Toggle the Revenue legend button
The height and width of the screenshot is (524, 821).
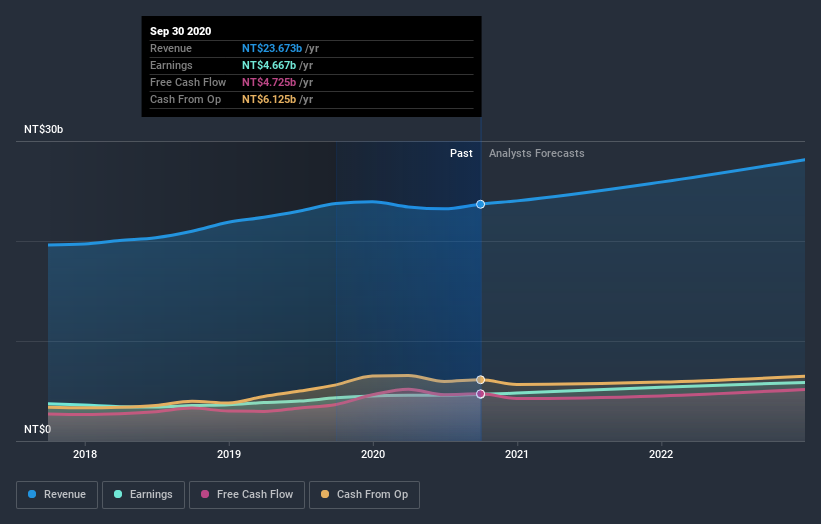57,495
